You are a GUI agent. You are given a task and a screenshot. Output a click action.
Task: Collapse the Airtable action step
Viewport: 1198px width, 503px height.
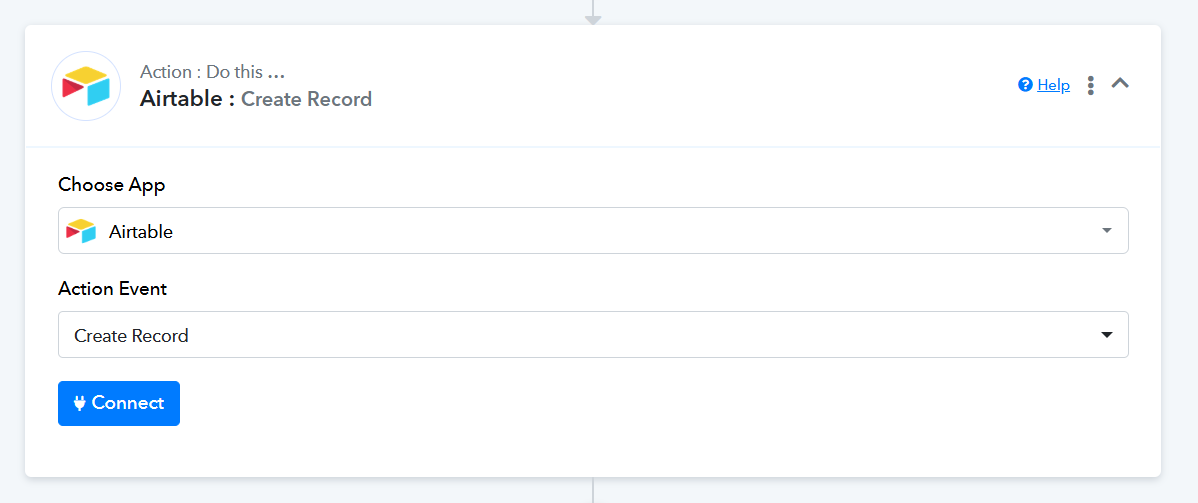click(x=1120, y=84)
